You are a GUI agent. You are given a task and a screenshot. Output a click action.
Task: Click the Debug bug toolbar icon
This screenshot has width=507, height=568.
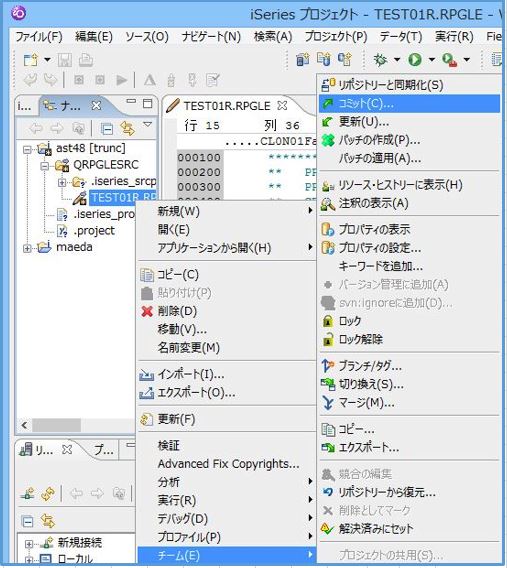point(381,59)
